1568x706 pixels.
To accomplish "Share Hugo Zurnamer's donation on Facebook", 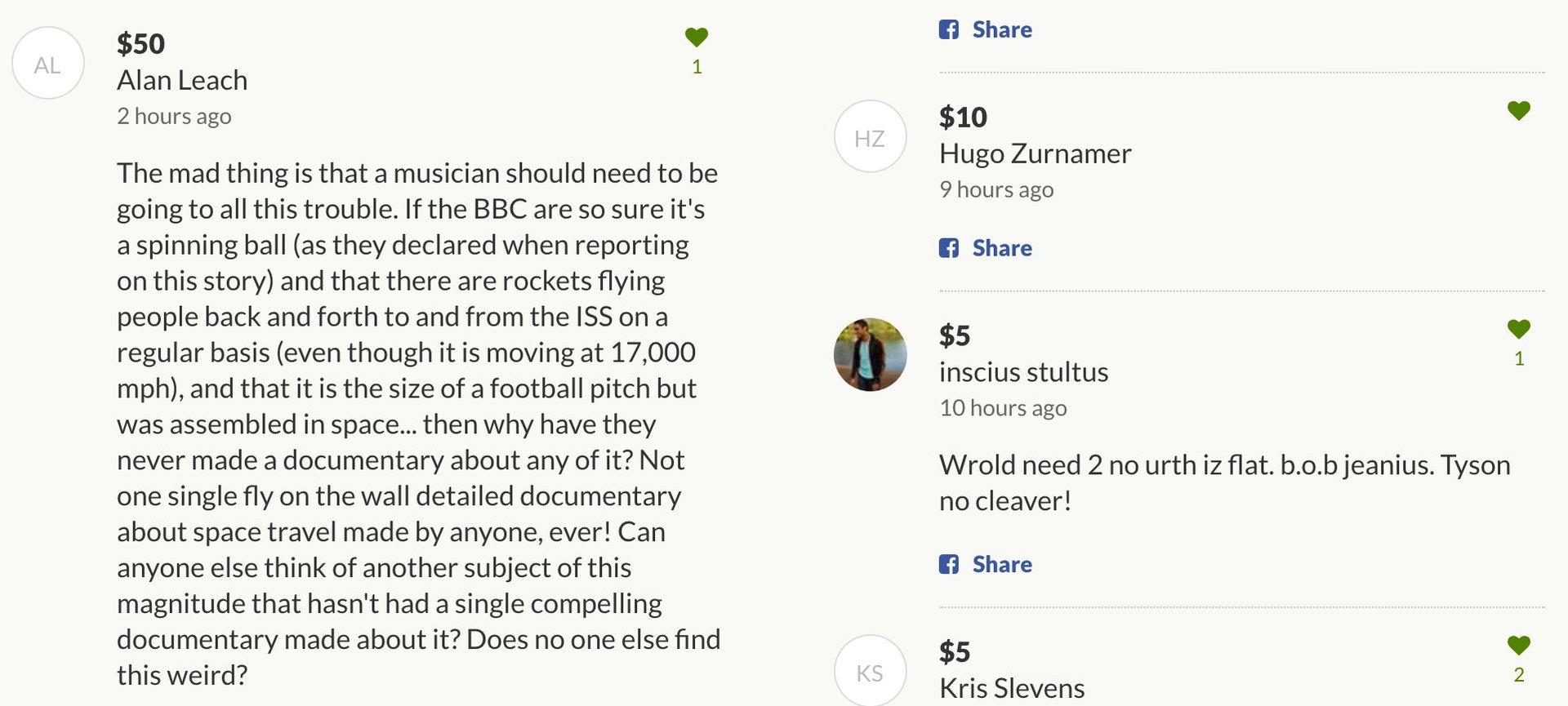I will pyautogui.click(x=1002, y=248).
